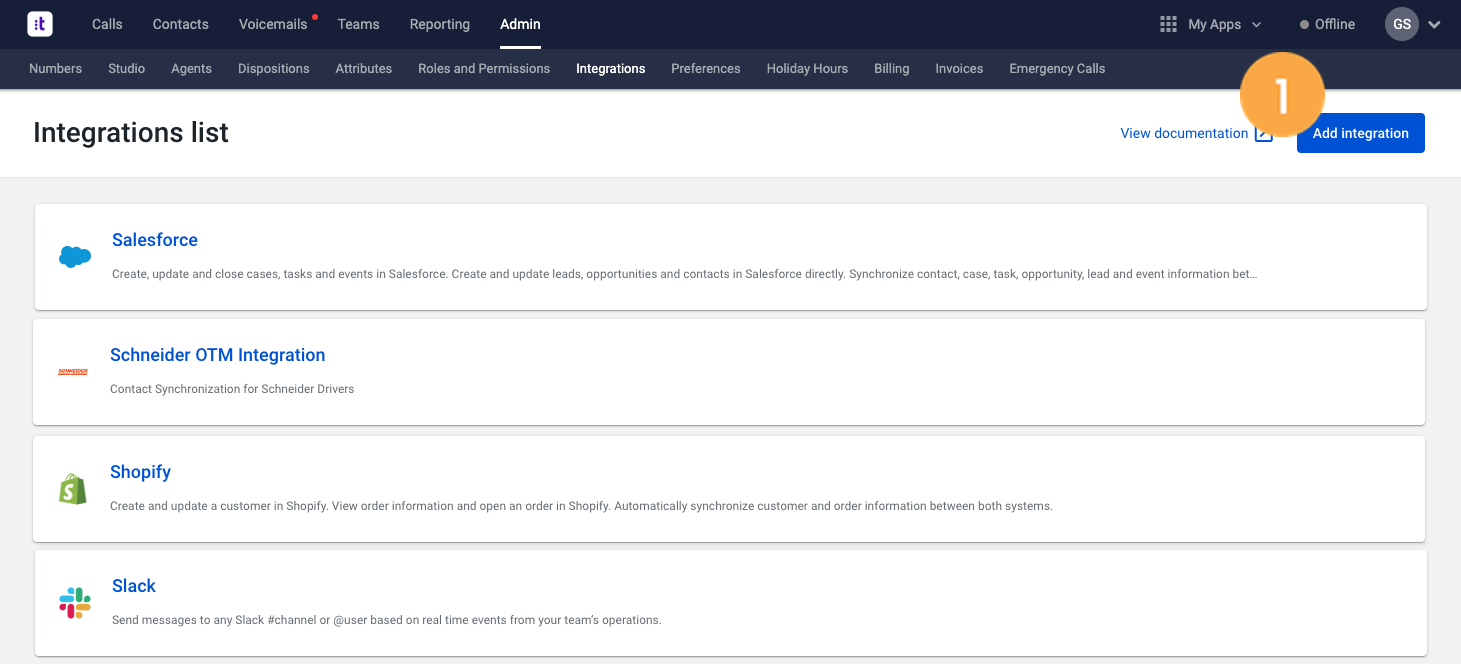
Task: Open the Calls tab
Action: pos(107,24)
